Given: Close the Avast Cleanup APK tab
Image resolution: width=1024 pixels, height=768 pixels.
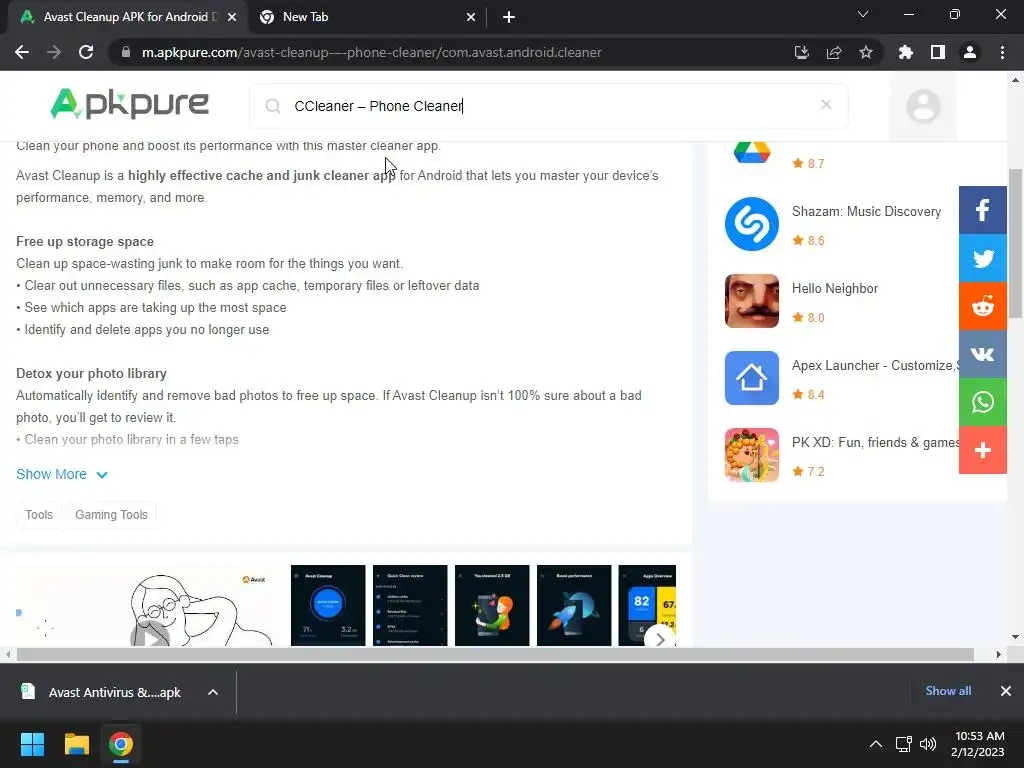Looking at the screenshot, I should click(232, 17).
